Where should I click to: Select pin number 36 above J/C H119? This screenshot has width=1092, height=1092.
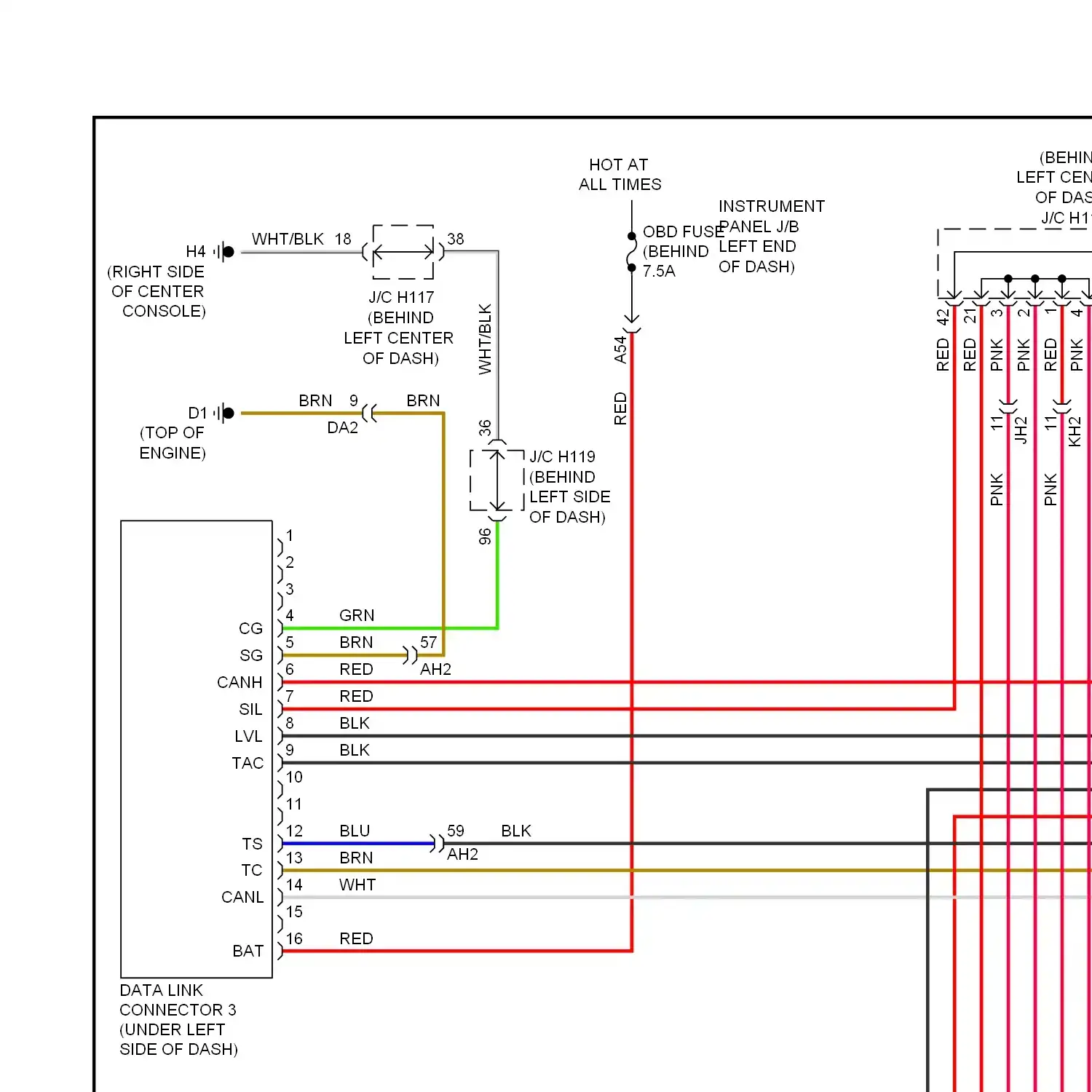(x=485, y=428)
